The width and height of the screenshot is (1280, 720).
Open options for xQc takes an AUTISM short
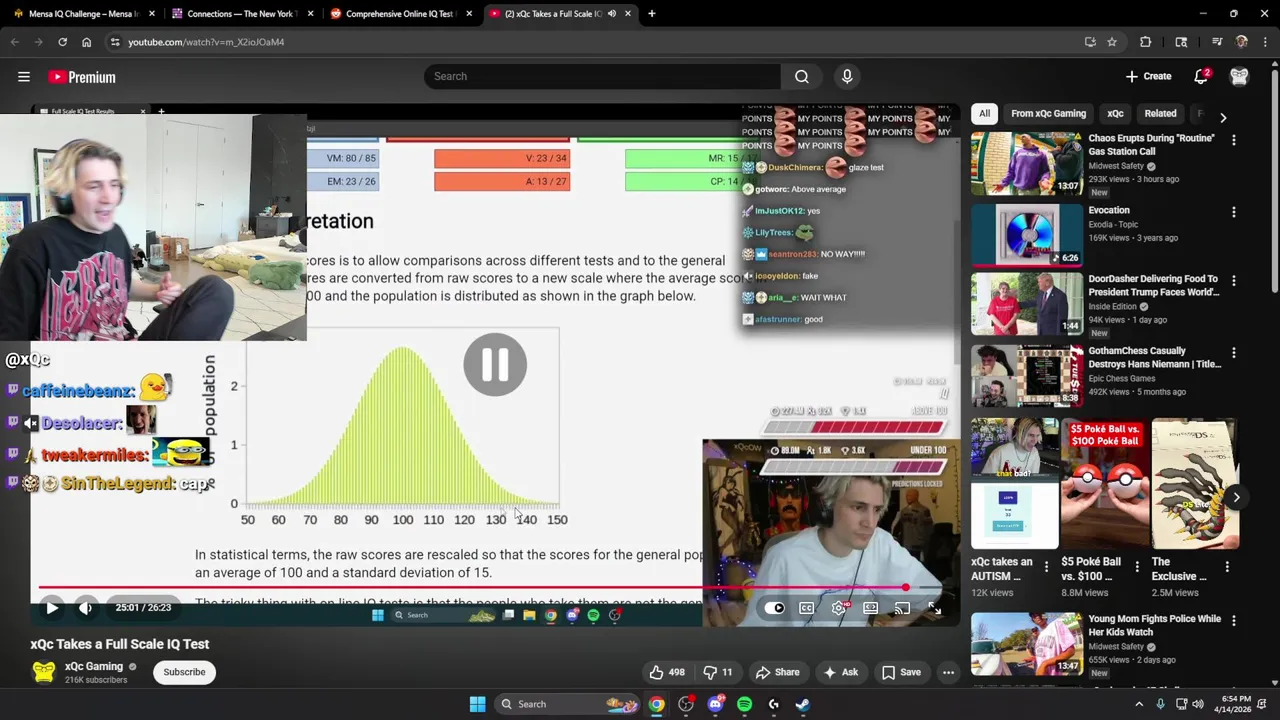(x=1046, y=566)
